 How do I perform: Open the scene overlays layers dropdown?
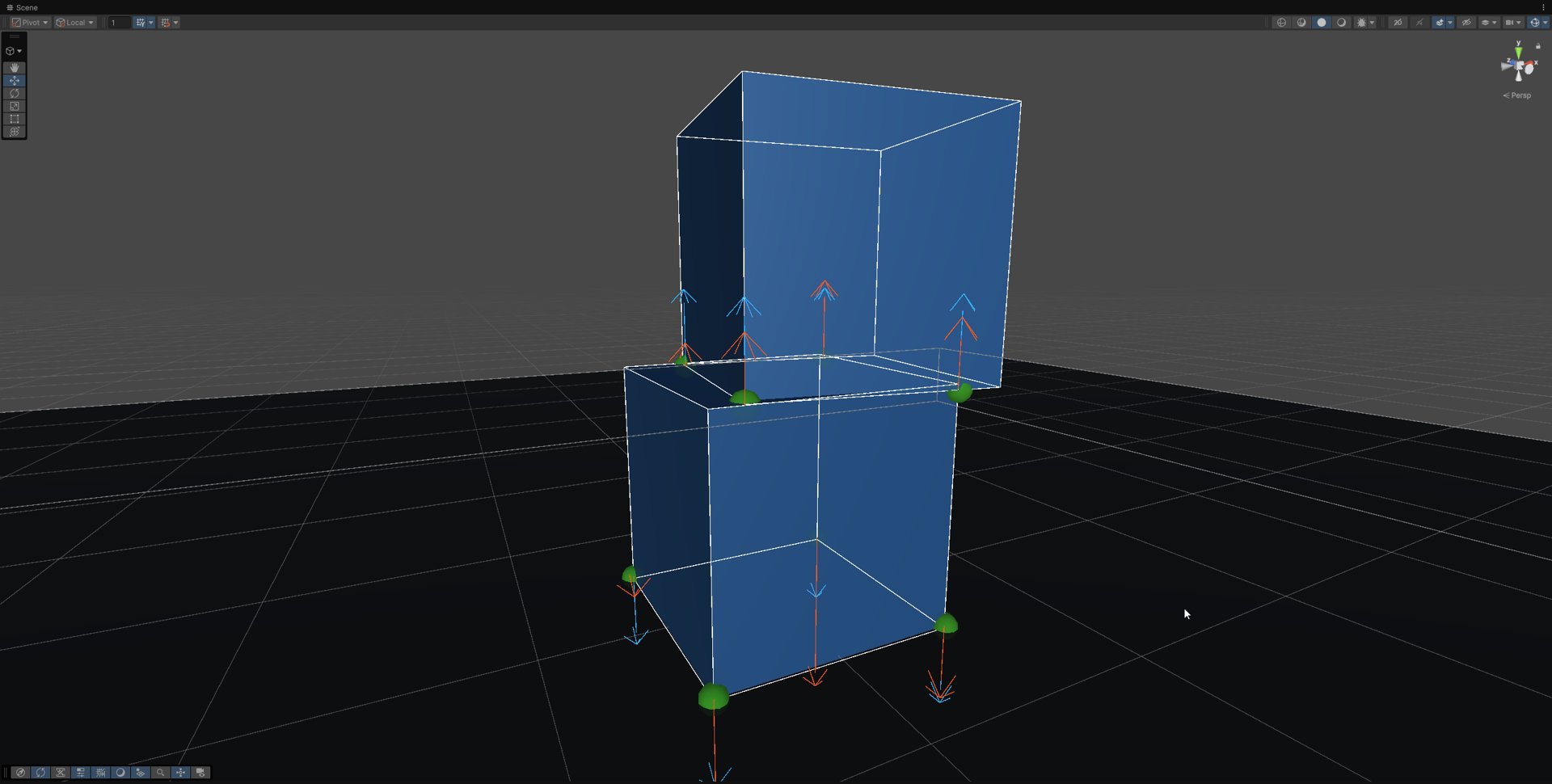1489,23
